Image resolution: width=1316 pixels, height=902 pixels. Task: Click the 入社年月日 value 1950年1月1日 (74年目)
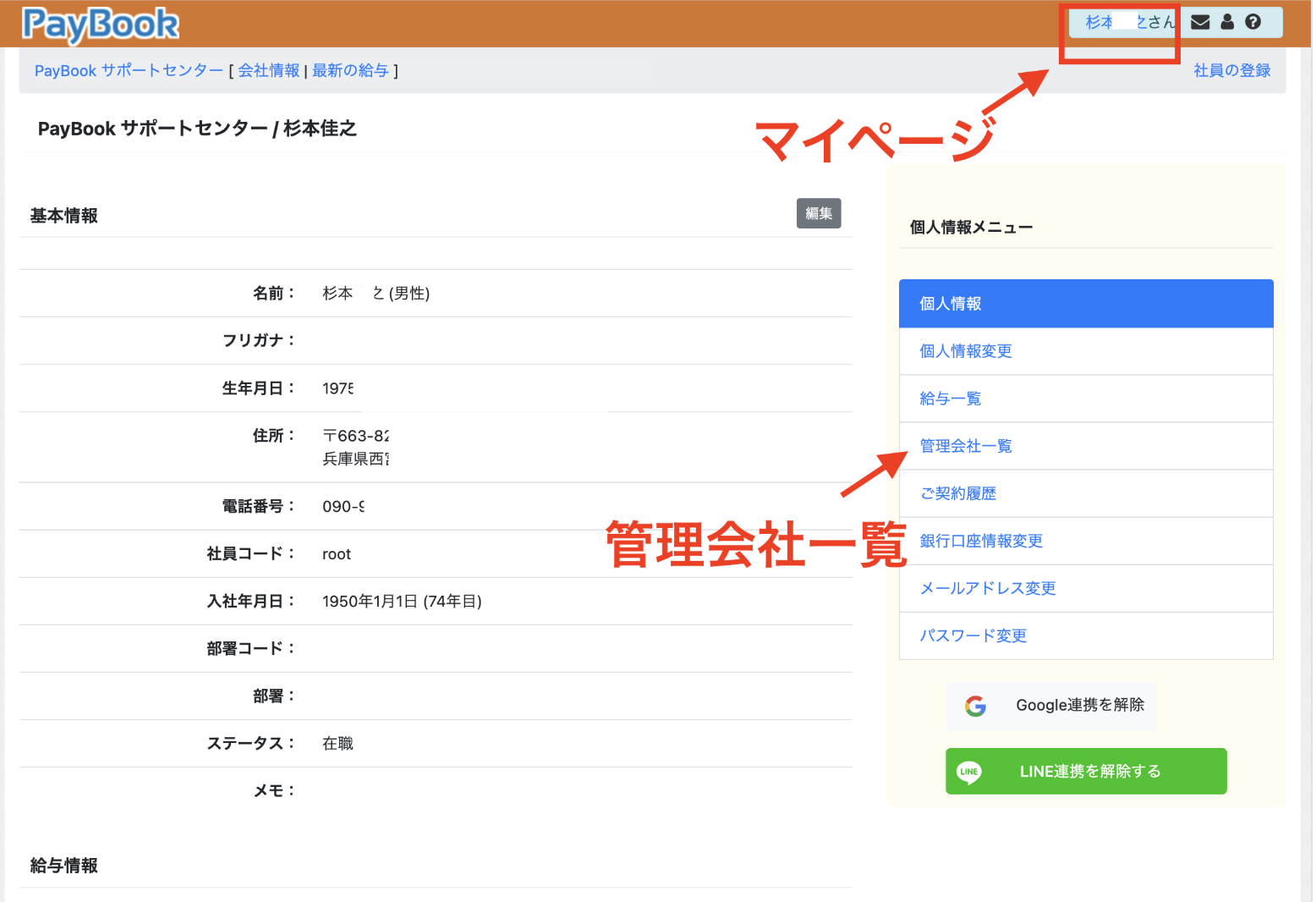[402, 602]
